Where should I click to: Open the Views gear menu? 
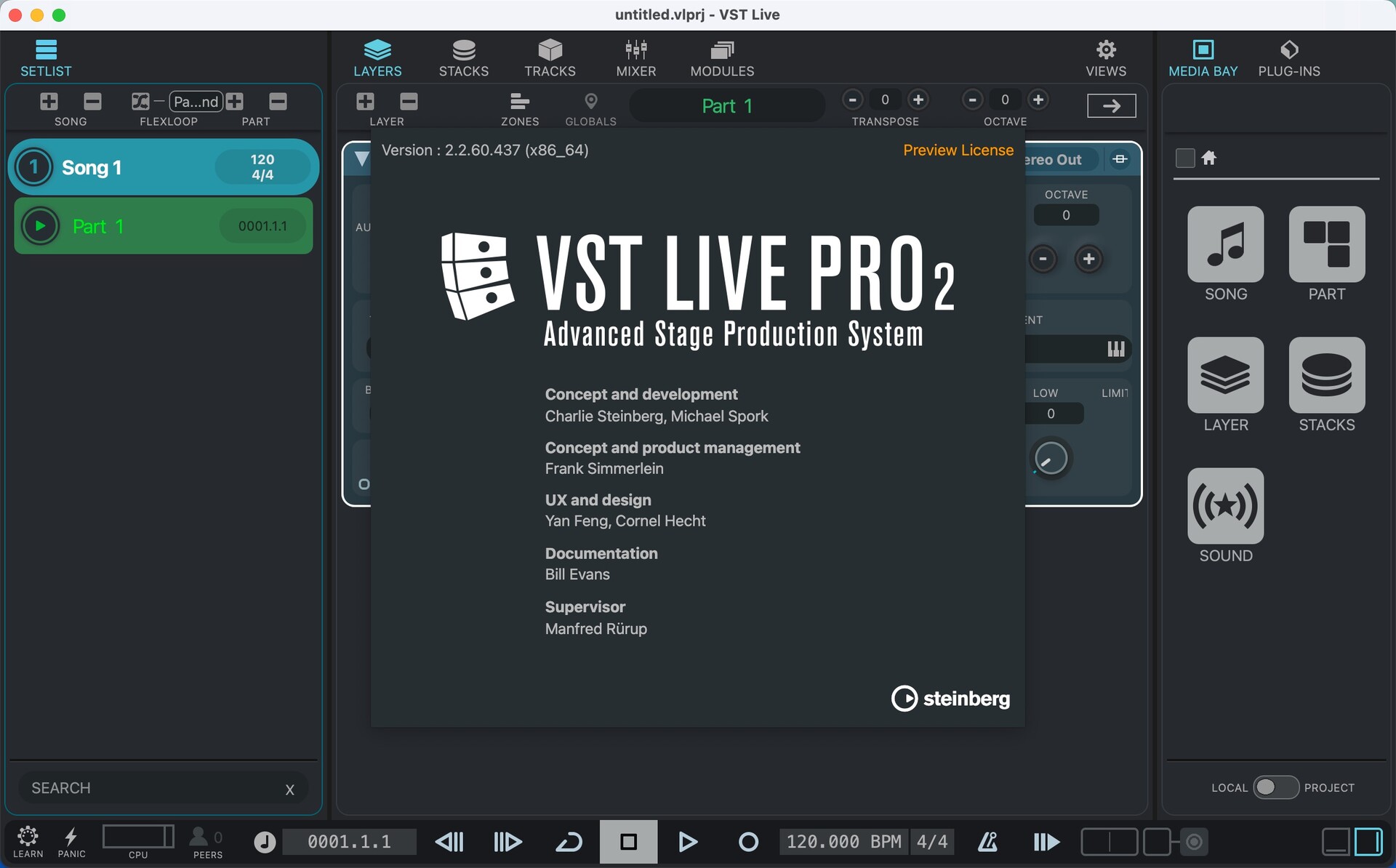(1106, 57)
